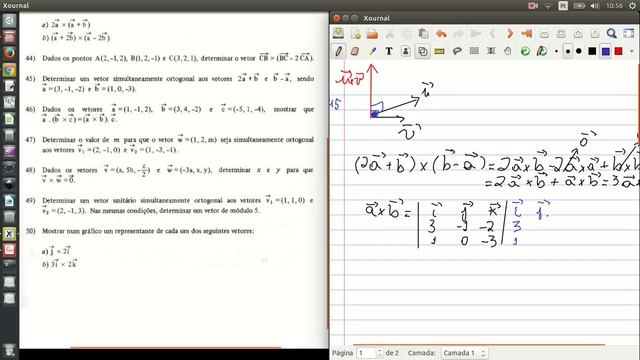The height and width of the screenshot is (360, 640).
Task: Fit the page to window width
Action: [x=561, y=33]
